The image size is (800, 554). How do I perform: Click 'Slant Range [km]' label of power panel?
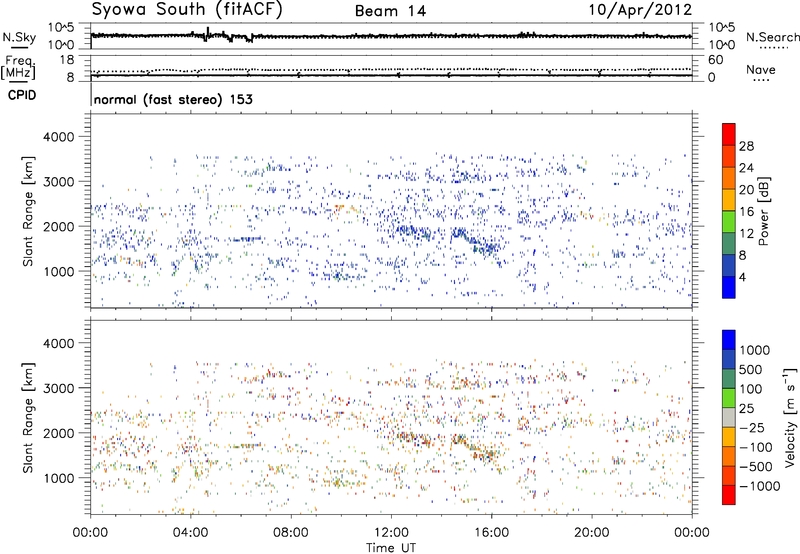pos(28,211)
